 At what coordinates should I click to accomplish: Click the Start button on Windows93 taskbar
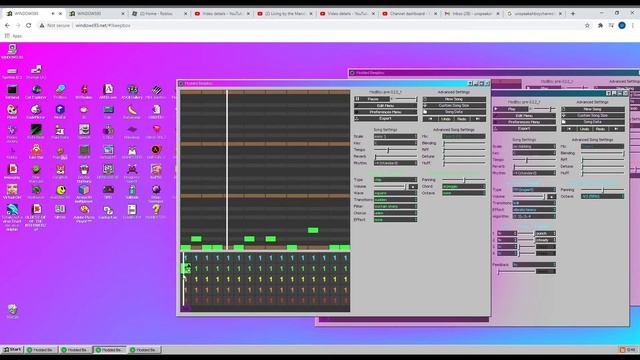(x=12, y=350)
